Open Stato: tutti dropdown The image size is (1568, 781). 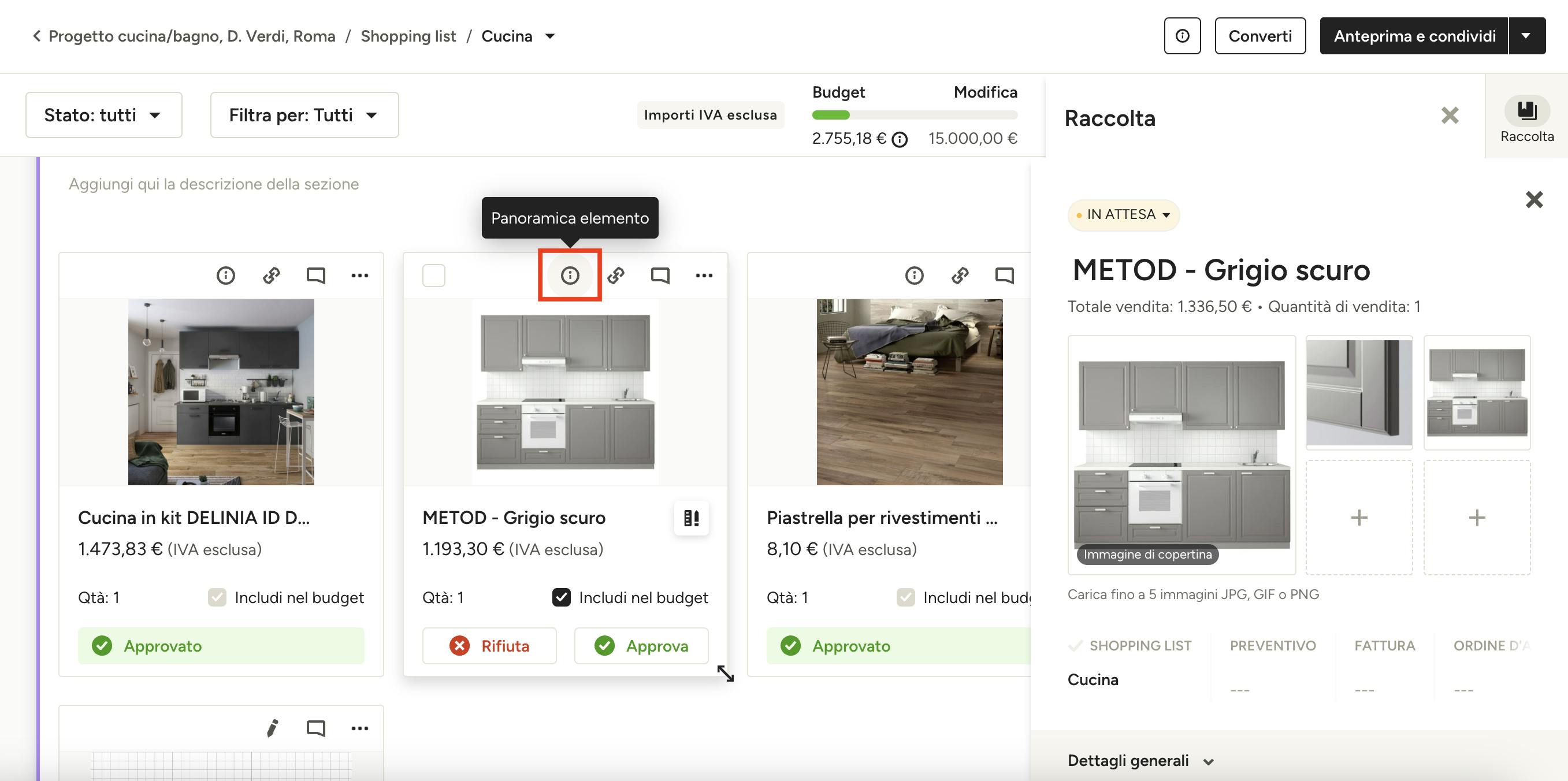pyautogui.click(x=103, y=115)
